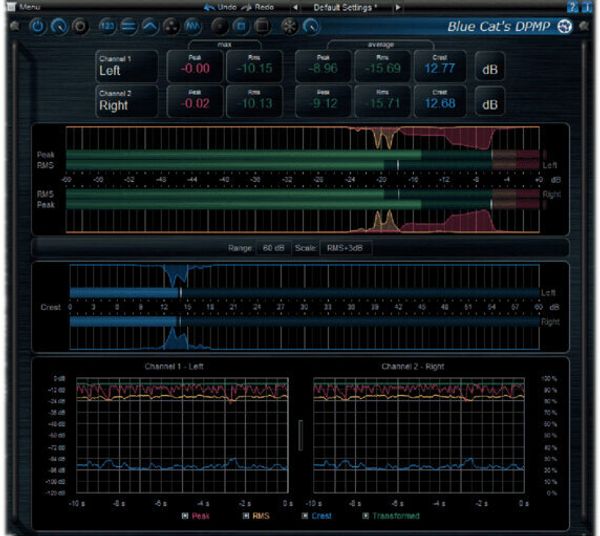Viewport: 600px width, 536px height.
Task: Open the Range 60 dB dropdown
Action: coord(273,248)
